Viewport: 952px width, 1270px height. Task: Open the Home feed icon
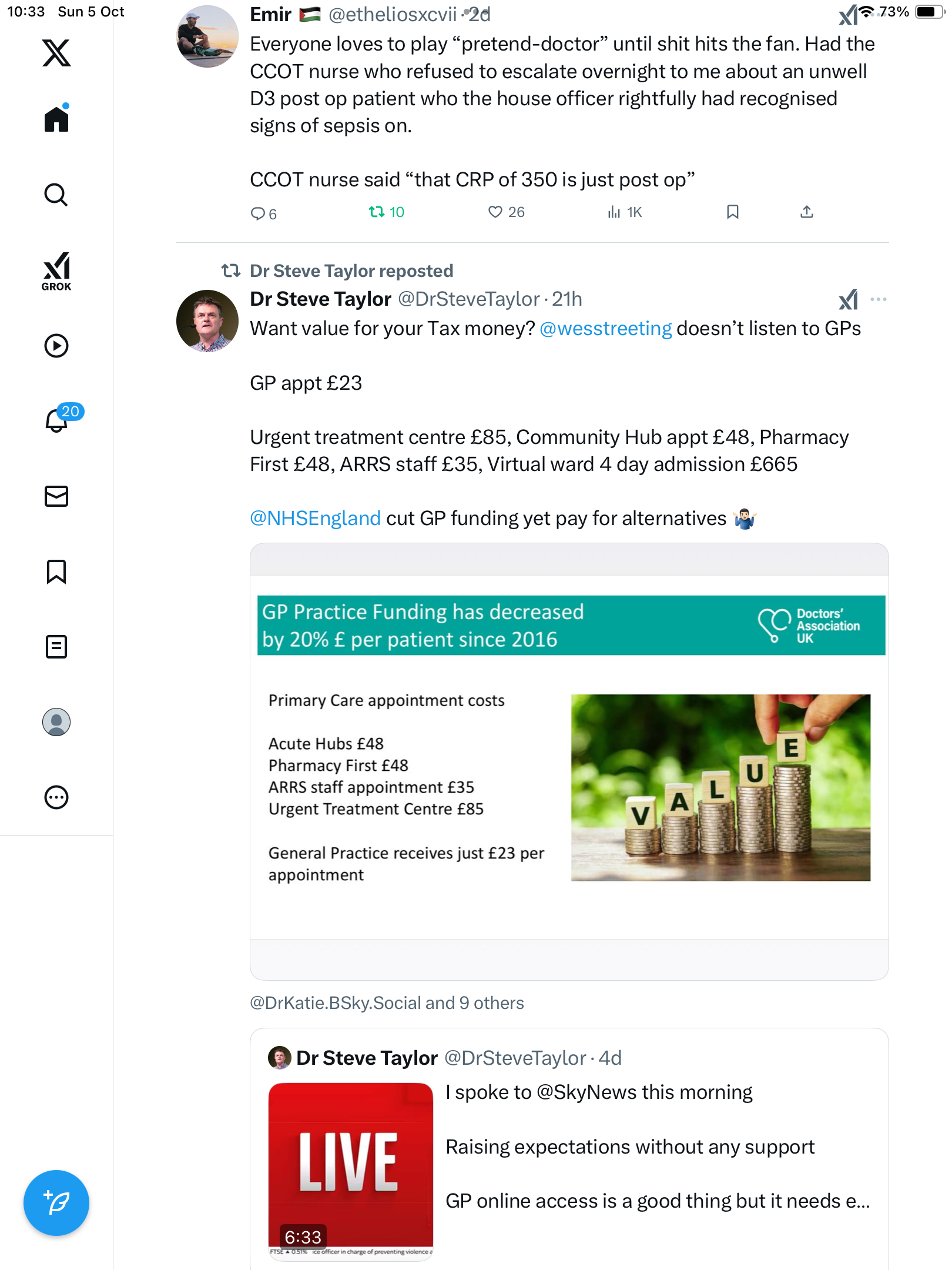pyautogui.click(x=56, y=119)
